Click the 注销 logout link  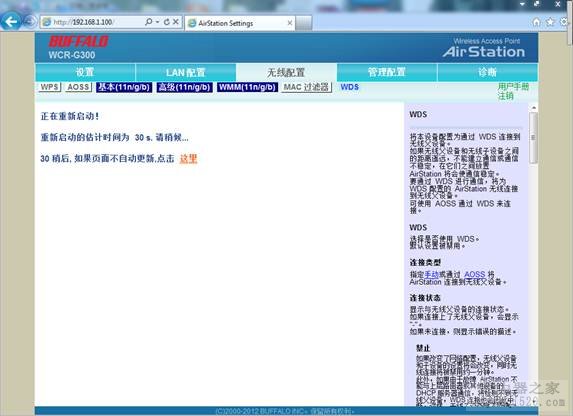pos(505,96)
